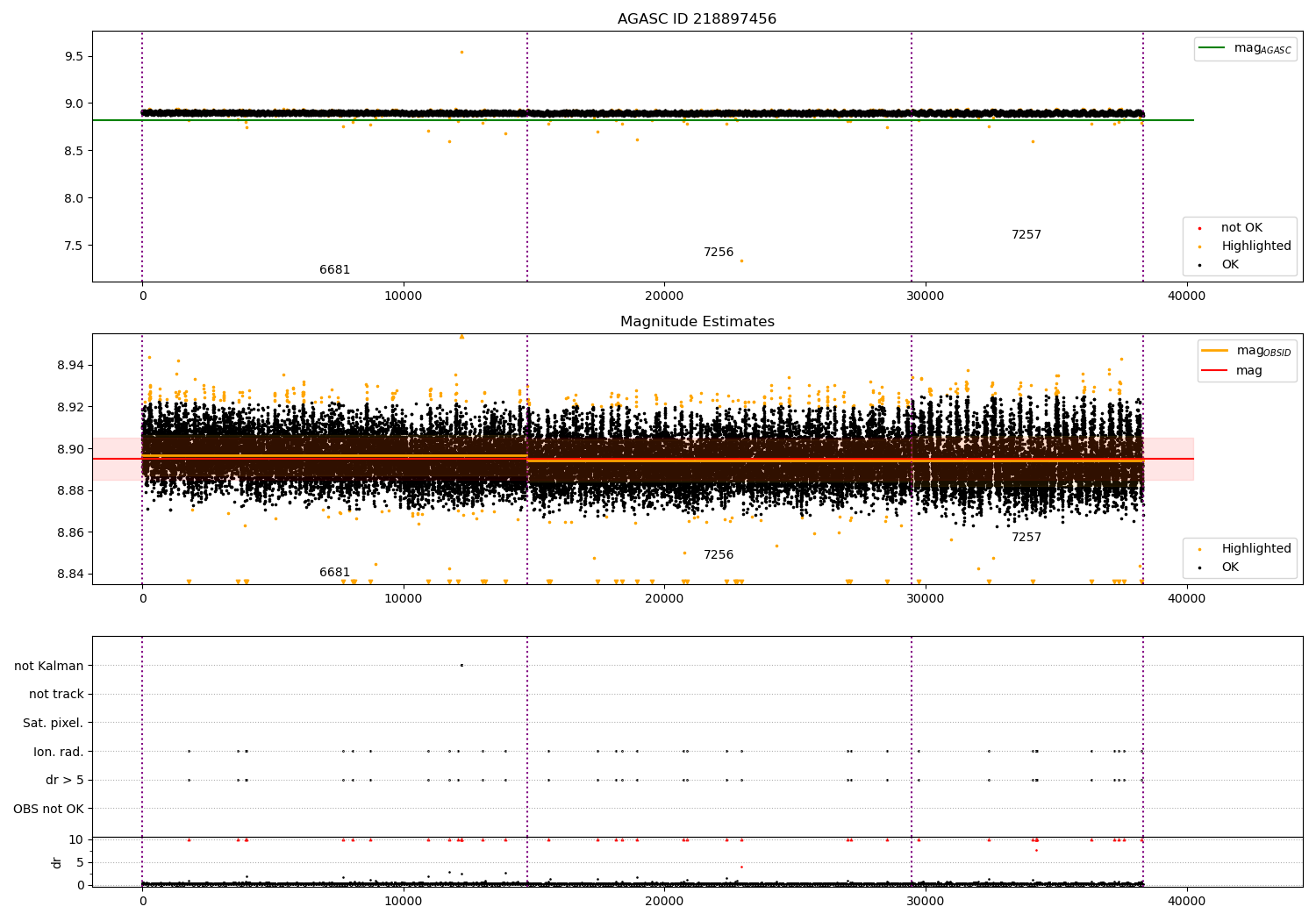Click the 'not track' row label

click(56, 694)
